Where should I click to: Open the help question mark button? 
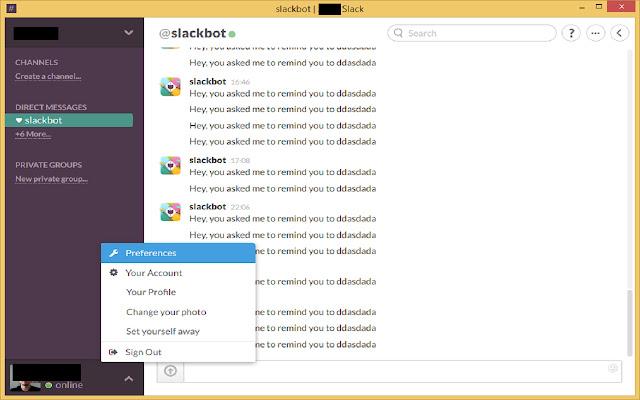coord(571,33)
